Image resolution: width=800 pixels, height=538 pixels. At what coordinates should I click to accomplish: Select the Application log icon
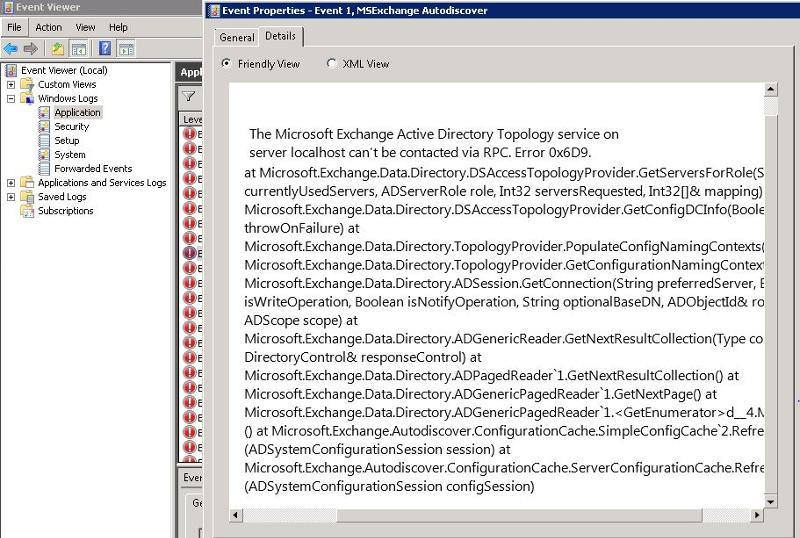pyautogui.click(x=44, y=112)
